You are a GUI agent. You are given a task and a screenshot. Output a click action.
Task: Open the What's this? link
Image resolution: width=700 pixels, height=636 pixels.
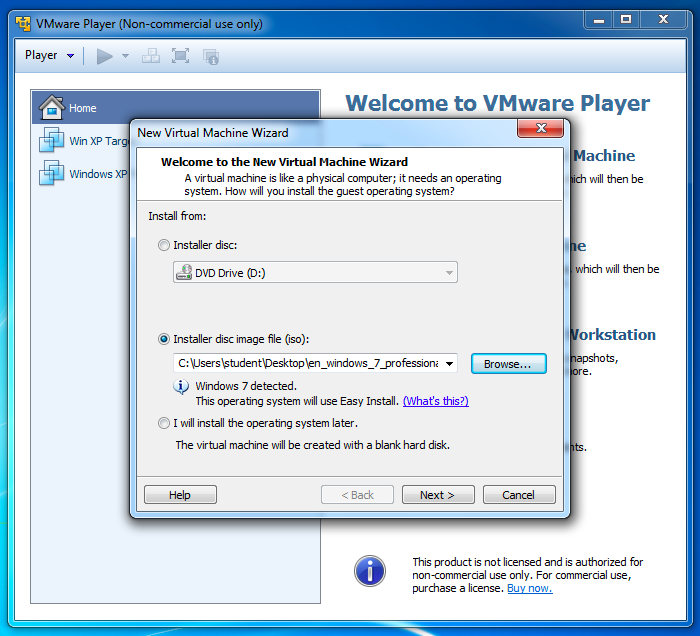click(436, 401)
